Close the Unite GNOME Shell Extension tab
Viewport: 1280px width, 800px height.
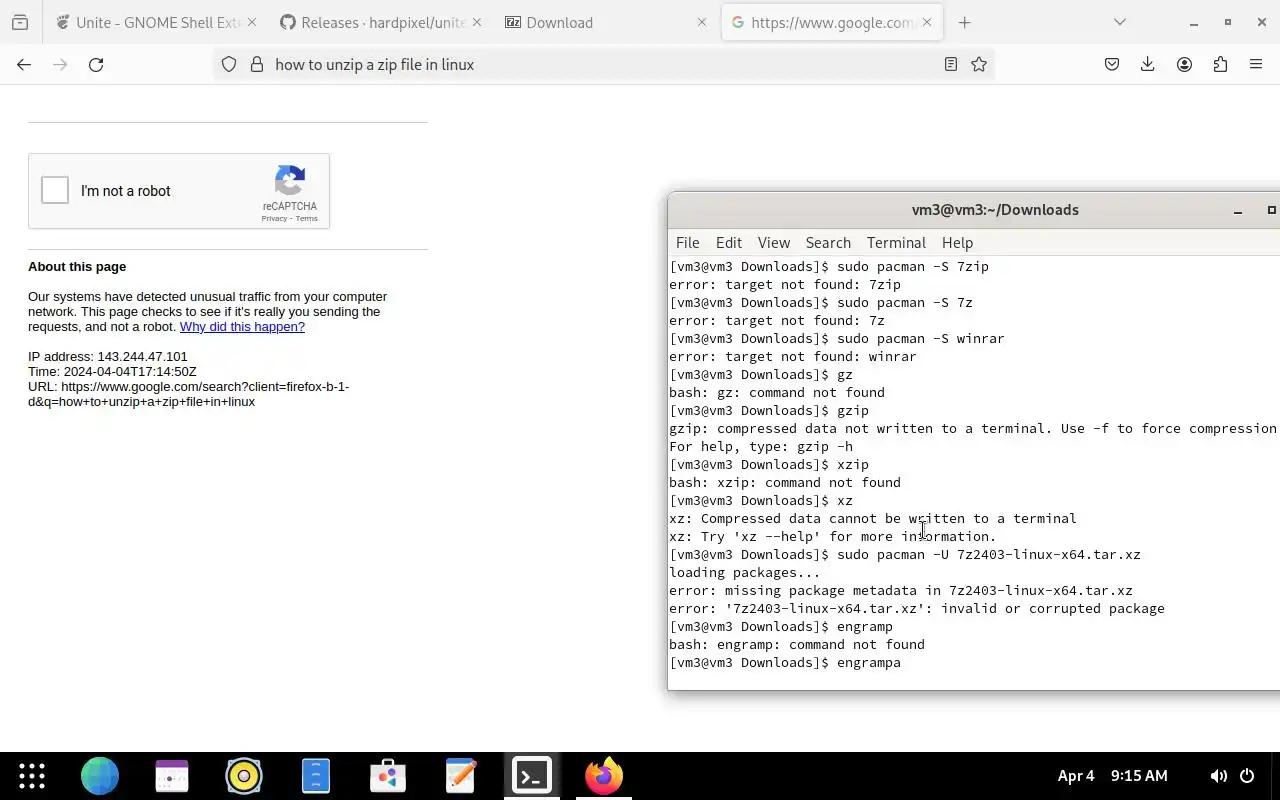tap(251, 22)
